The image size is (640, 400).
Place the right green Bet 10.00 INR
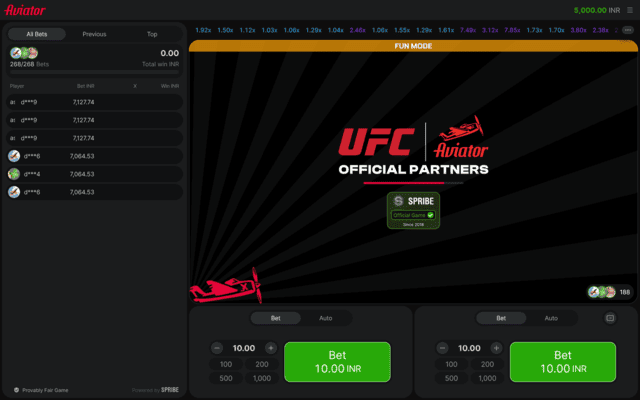pyautogui.click(x=563, y=362)
